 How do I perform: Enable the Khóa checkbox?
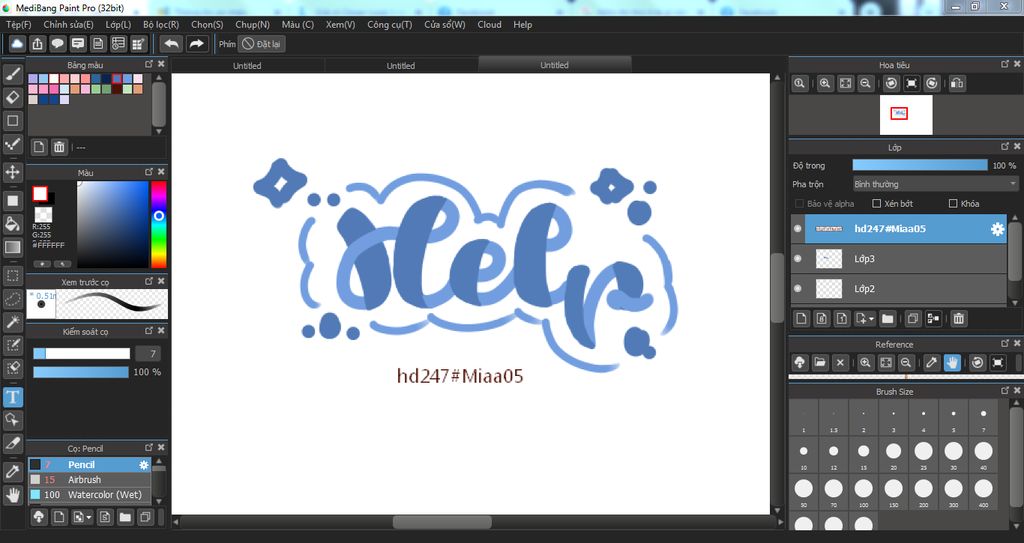(x=953, y=204)
